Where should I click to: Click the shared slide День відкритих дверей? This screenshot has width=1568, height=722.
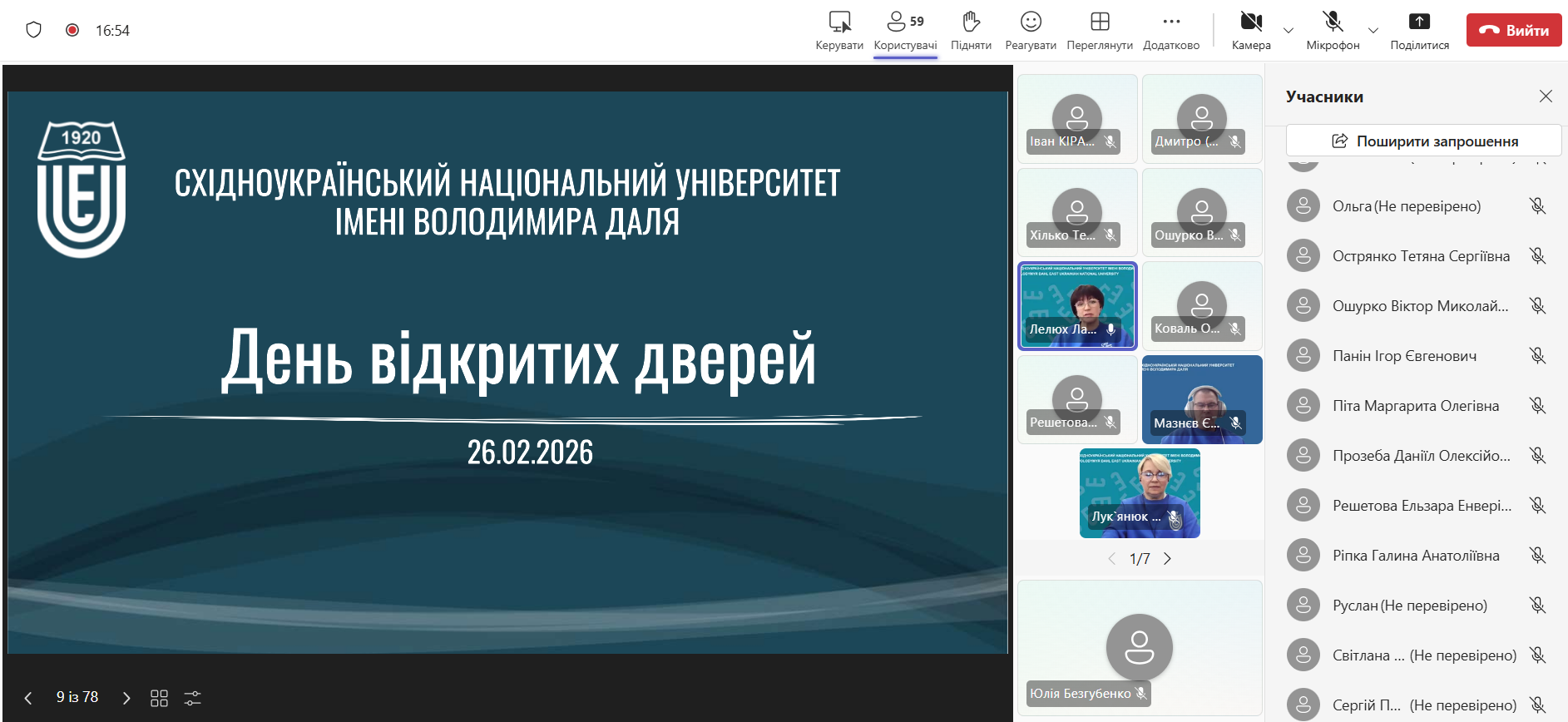point(507,373)
